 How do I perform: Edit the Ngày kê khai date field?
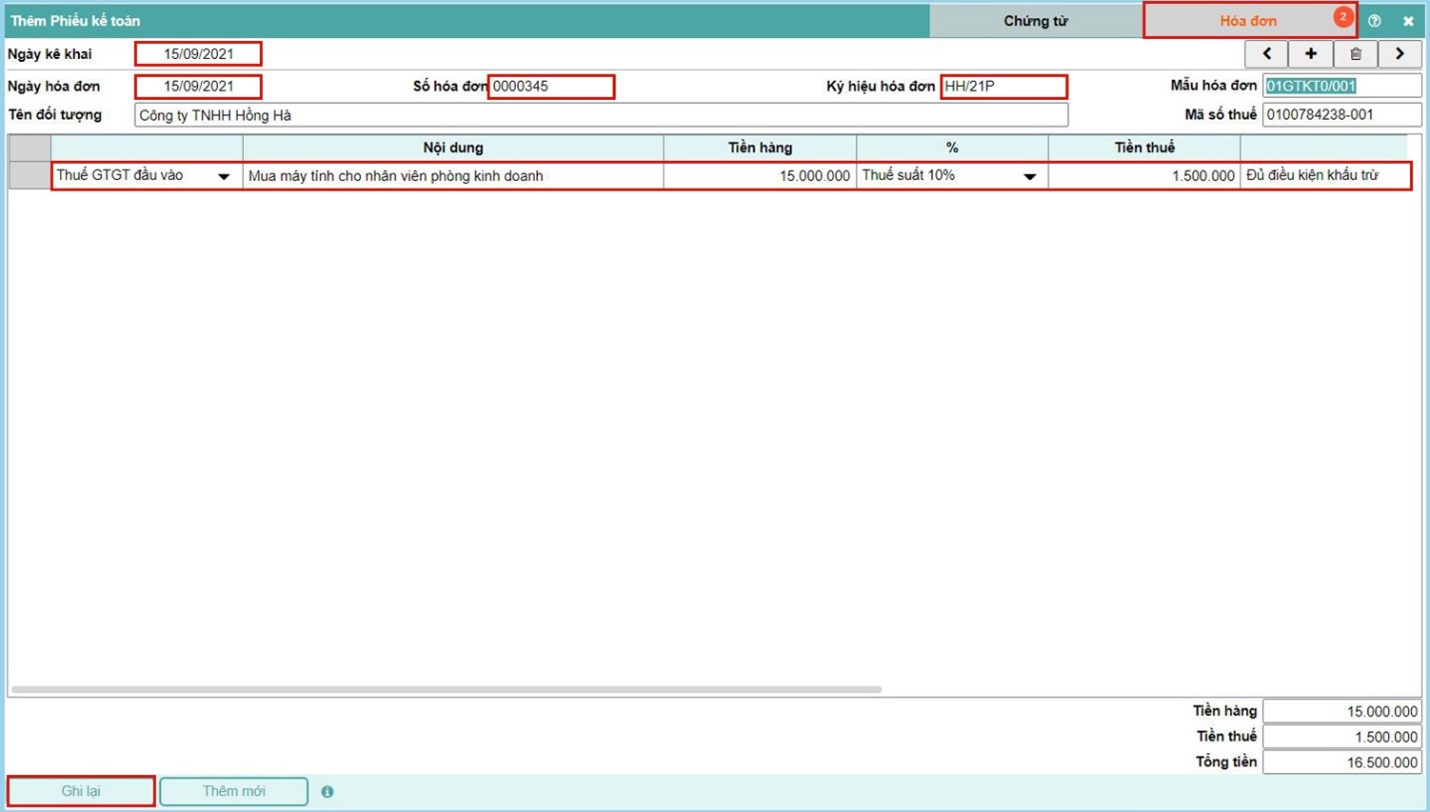pyautogui.click(x=198, y=54)
